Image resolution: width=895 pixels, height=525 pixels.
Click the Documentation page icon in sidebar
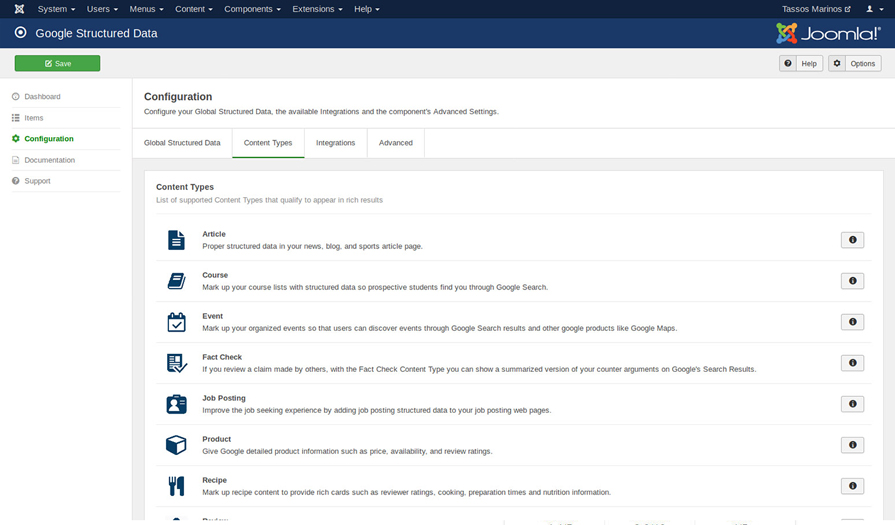(x=15, y=160)
